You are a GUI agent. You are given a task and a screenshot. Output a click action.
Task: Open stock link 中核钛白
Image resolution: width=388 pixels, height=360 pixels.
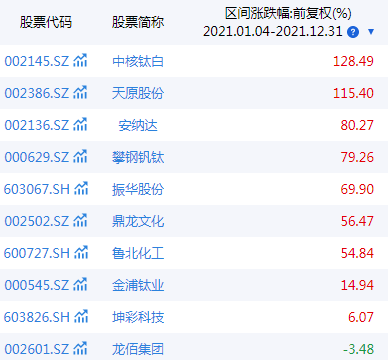coord(138,61)
